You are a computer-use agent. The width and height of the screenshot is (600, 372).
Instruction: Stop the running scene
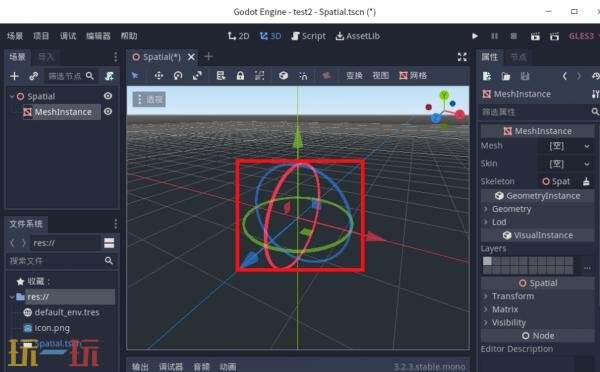point(514,36)
